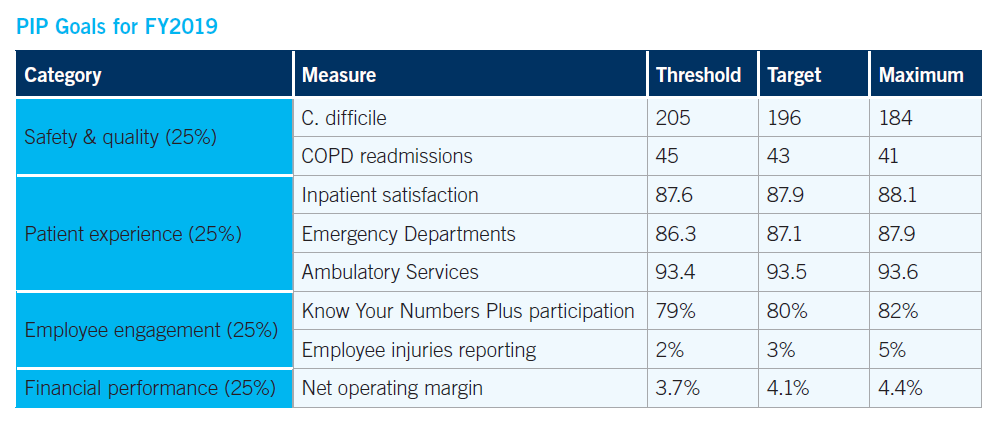Select the Ambulatory Services measure cell
This screenshot has width=1000, height=423.
click(x=390, y=272)
